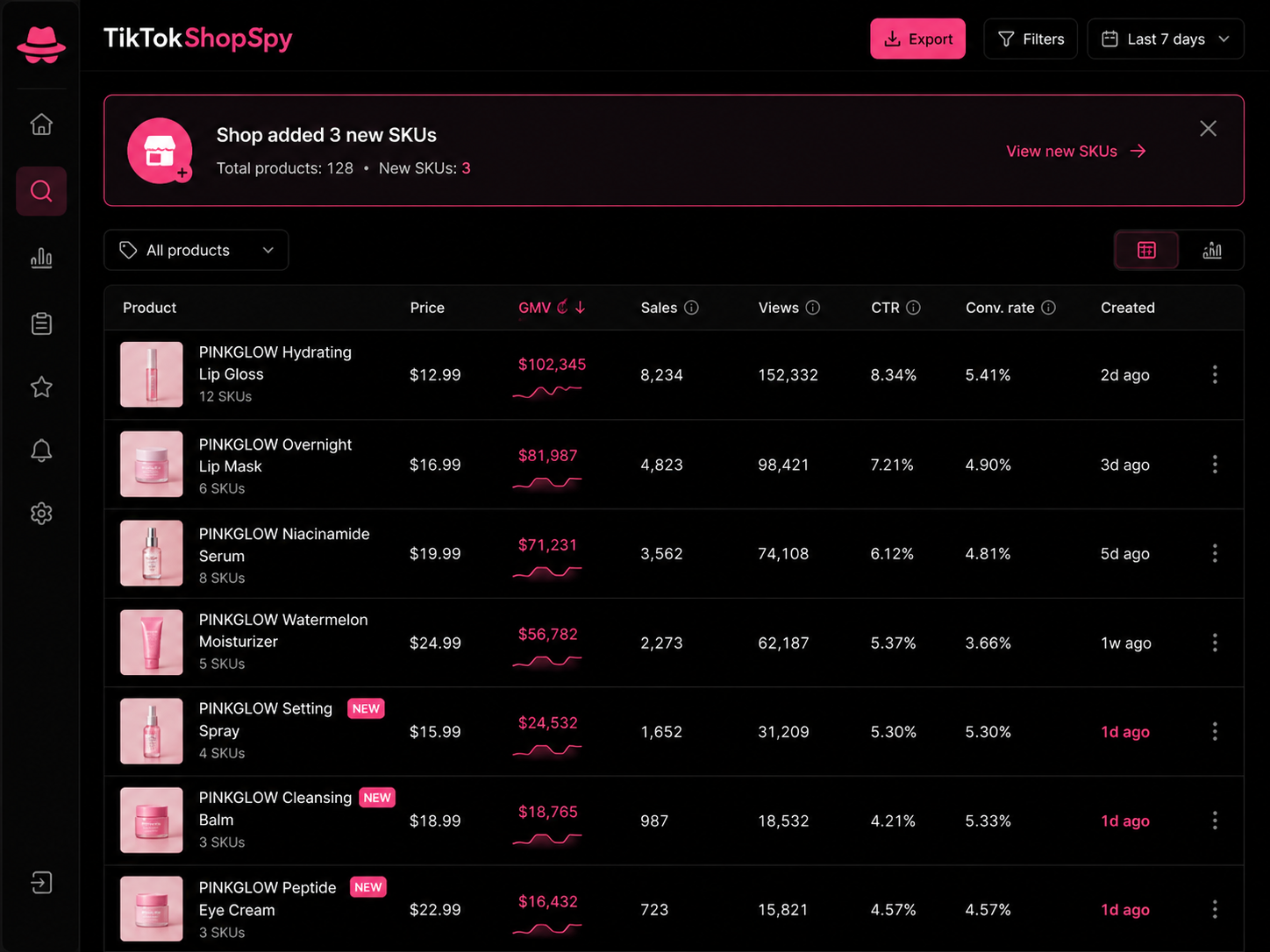1270x952 pixels.
Task: Click the TikTokShopSpy brand title
Action: (197, 39)
